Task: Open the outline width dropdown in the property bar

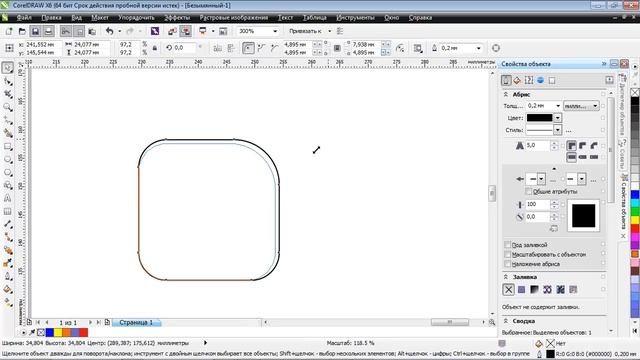Action: coord(478,48)
